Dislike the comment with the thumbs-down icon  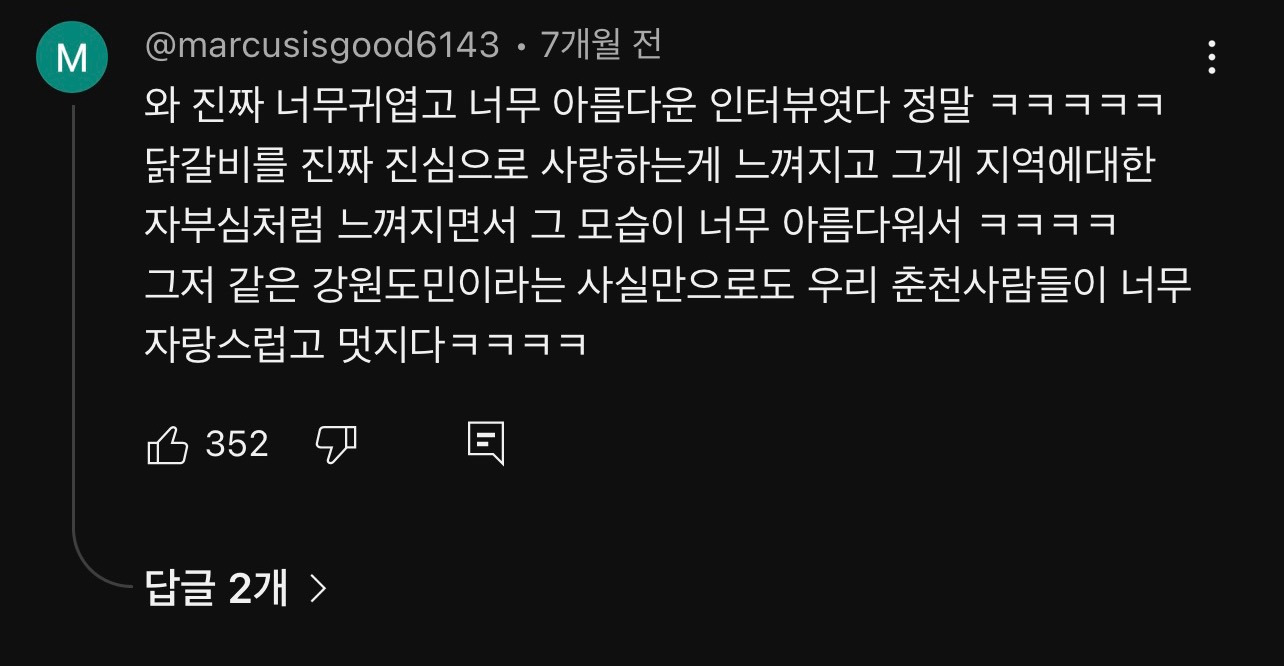pos(336,444)
